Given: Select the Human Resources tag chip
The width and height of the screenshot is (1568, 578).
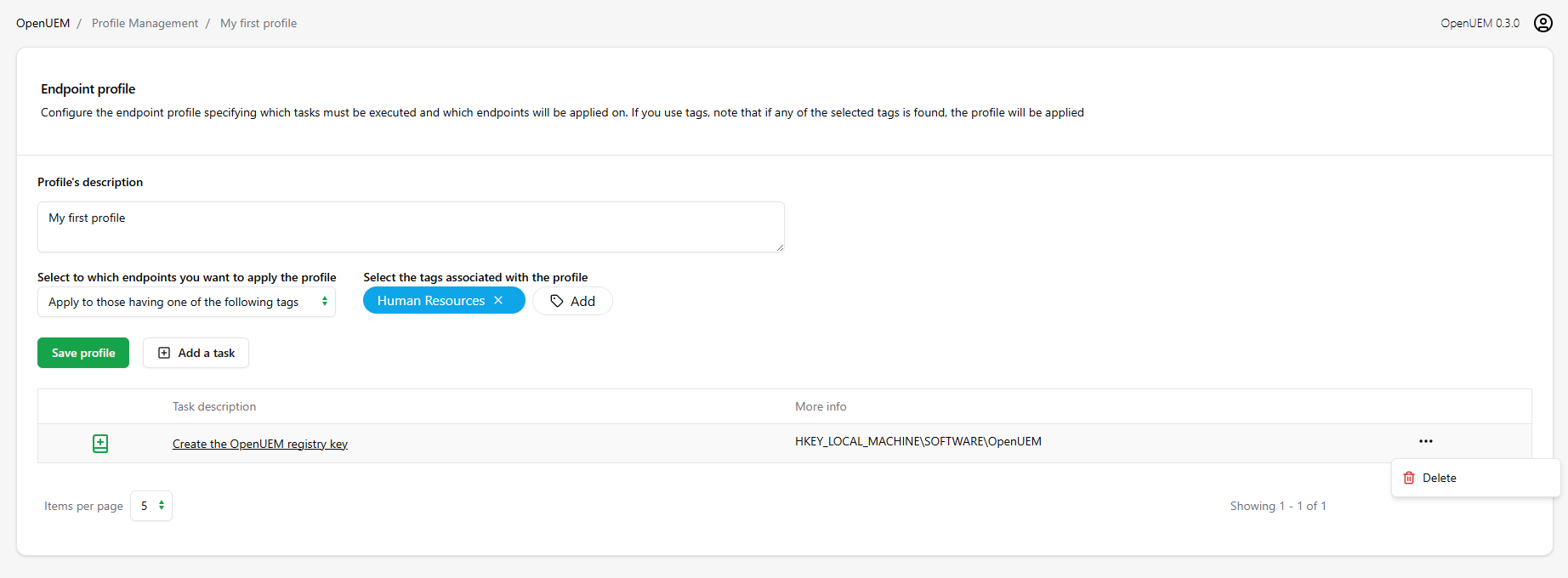Looking at the screenshot, I should (x=430, y=301).
